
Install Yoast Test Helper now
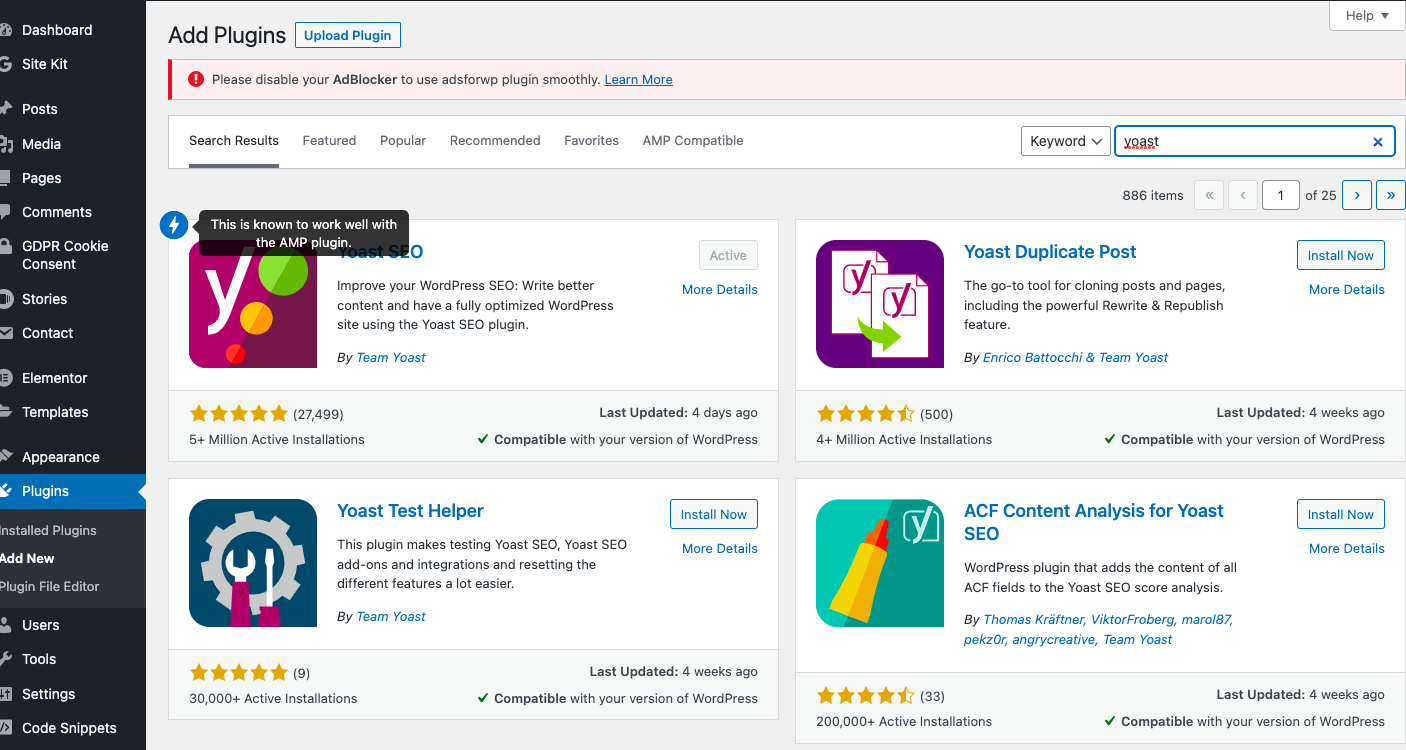714,514
